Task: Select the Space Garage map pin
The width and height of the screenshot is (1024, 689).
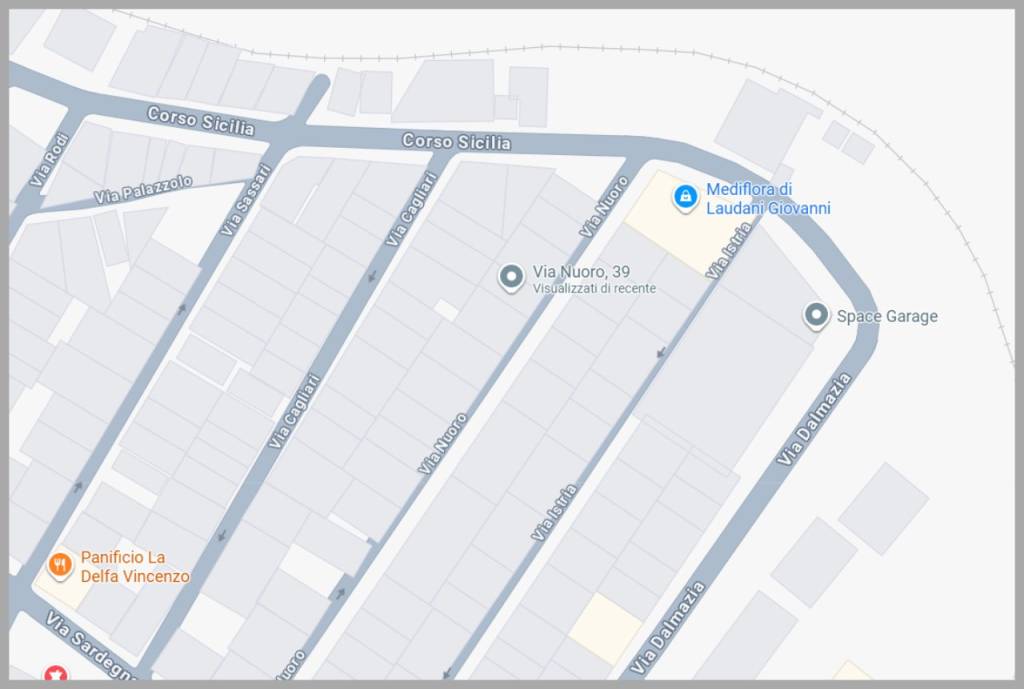Action: (816, 315)
